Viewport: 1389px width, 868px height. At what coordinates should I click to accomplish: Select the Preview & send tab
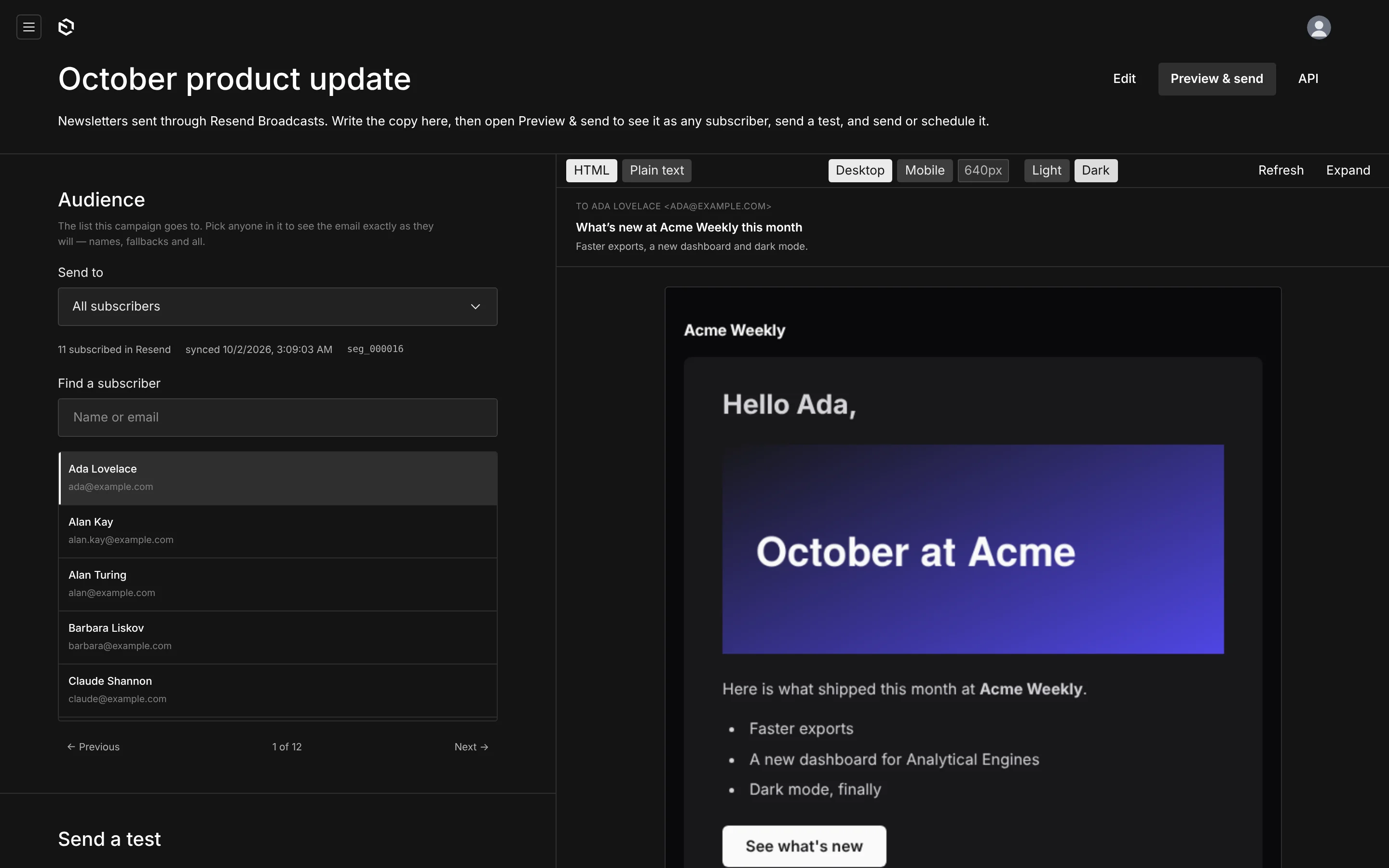(x=1216, y=79)
